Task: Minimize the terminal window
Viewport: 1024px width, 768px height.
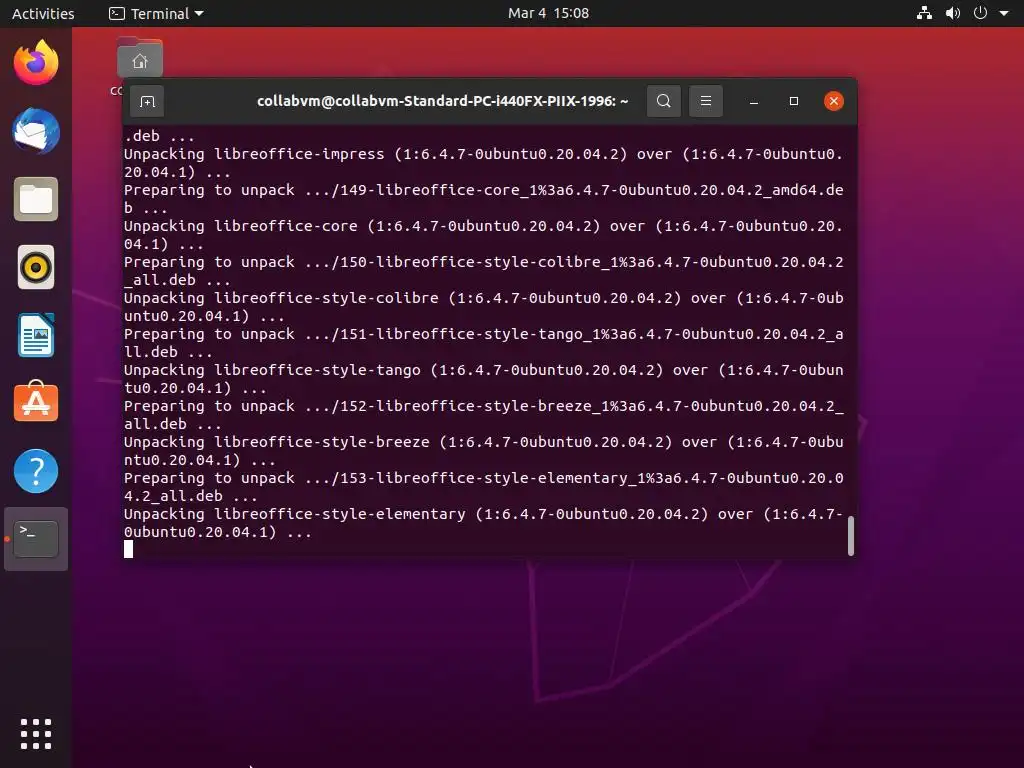Action: [x=754, y=101]
